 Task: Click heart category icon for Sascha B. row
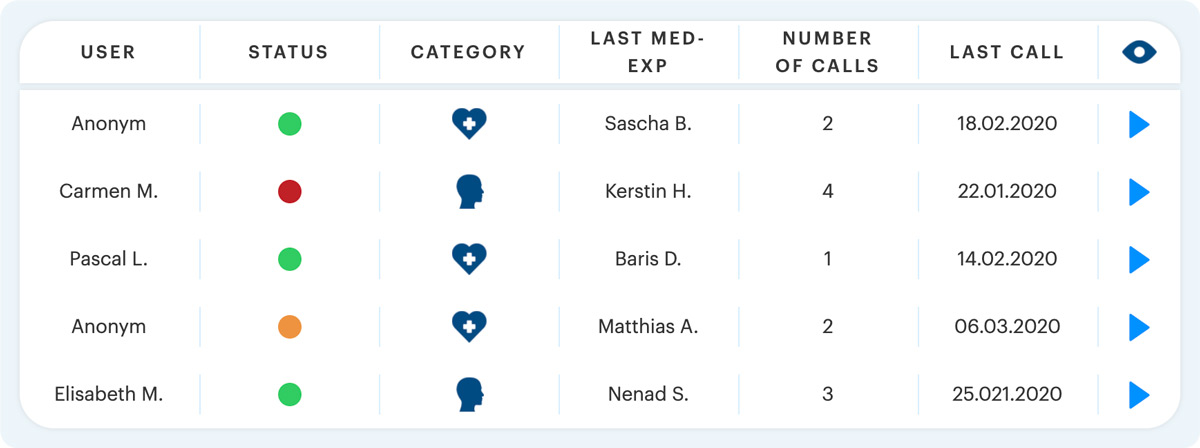click(469, 125)
